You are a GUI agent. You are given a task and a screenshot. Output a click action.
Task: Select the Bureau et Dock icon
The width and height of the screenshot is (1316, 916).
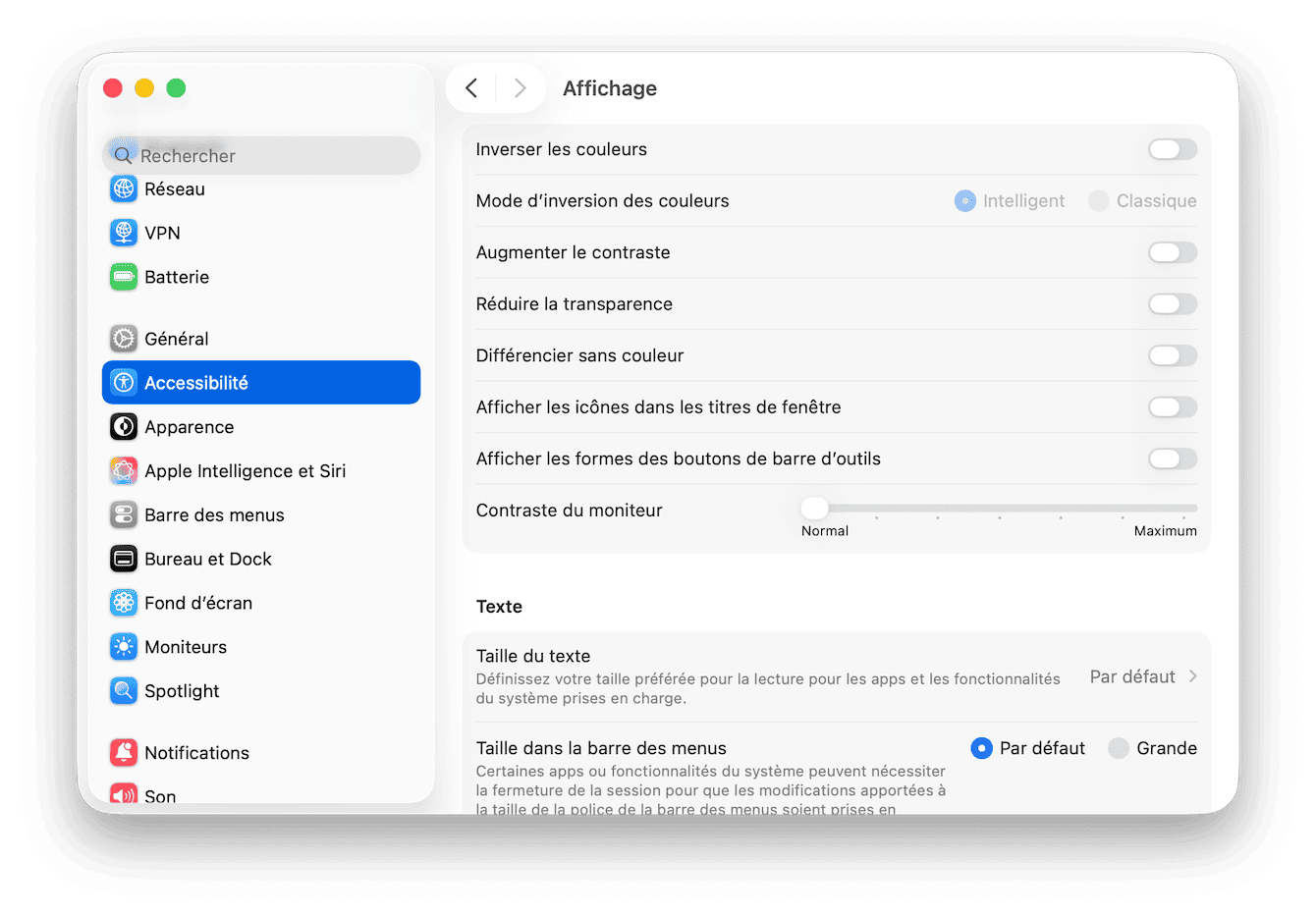click(x=123, y=558)
